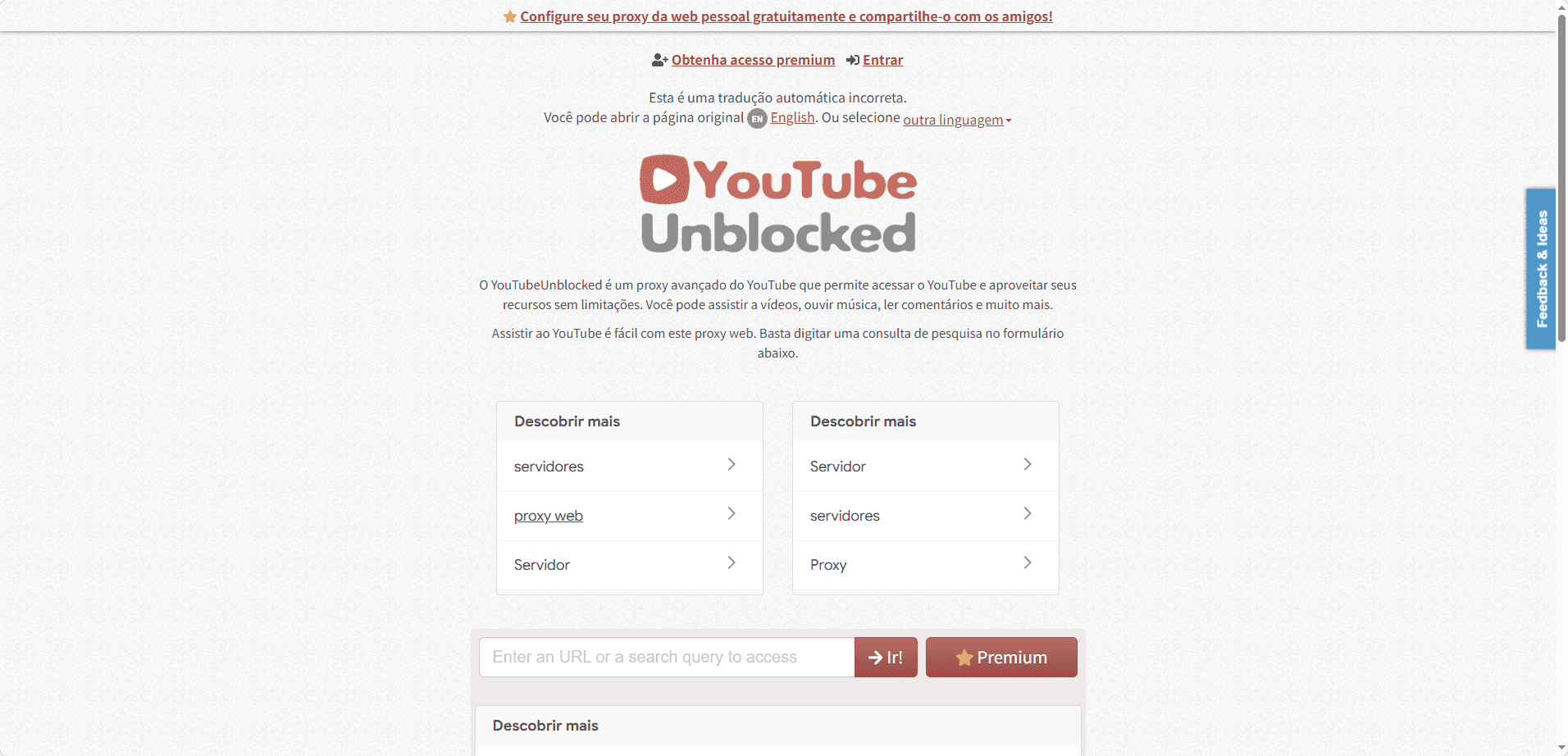This screenshot has width=1568, height=756.
Task: Click the star icon in top banner
Action: [x=509, y=16]
